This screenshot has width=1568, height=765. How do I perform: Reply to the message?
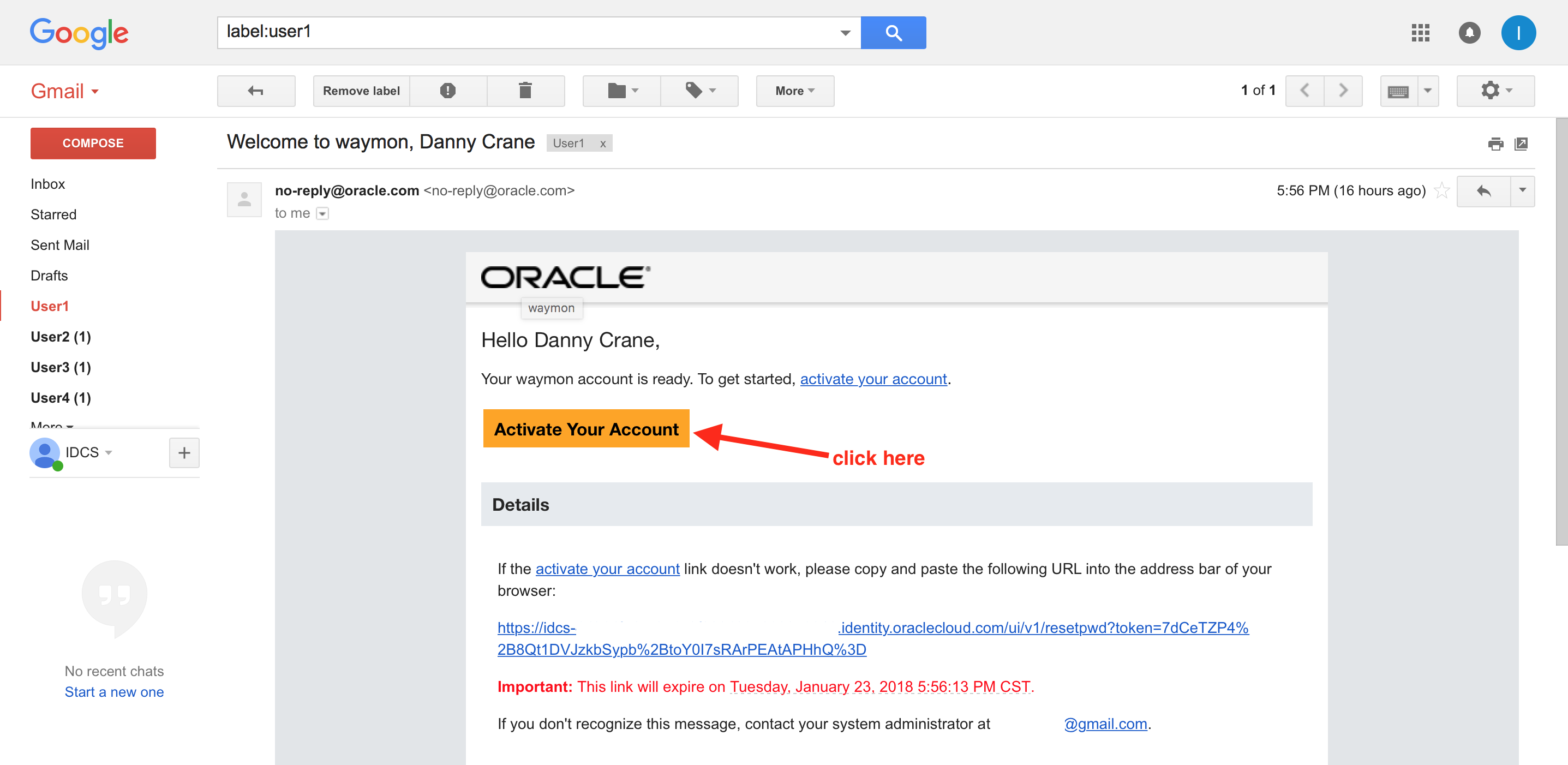click(1483, 191)
